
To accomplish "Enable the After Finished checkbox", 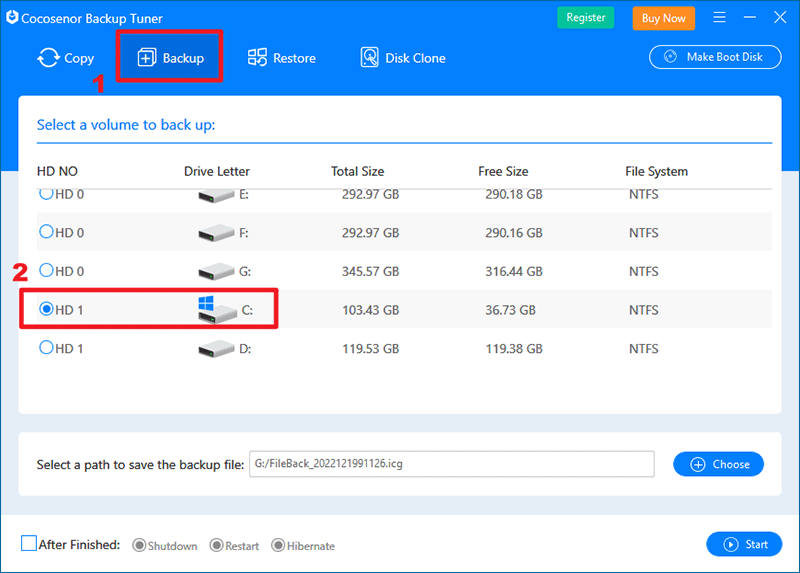I will [29, 543].
